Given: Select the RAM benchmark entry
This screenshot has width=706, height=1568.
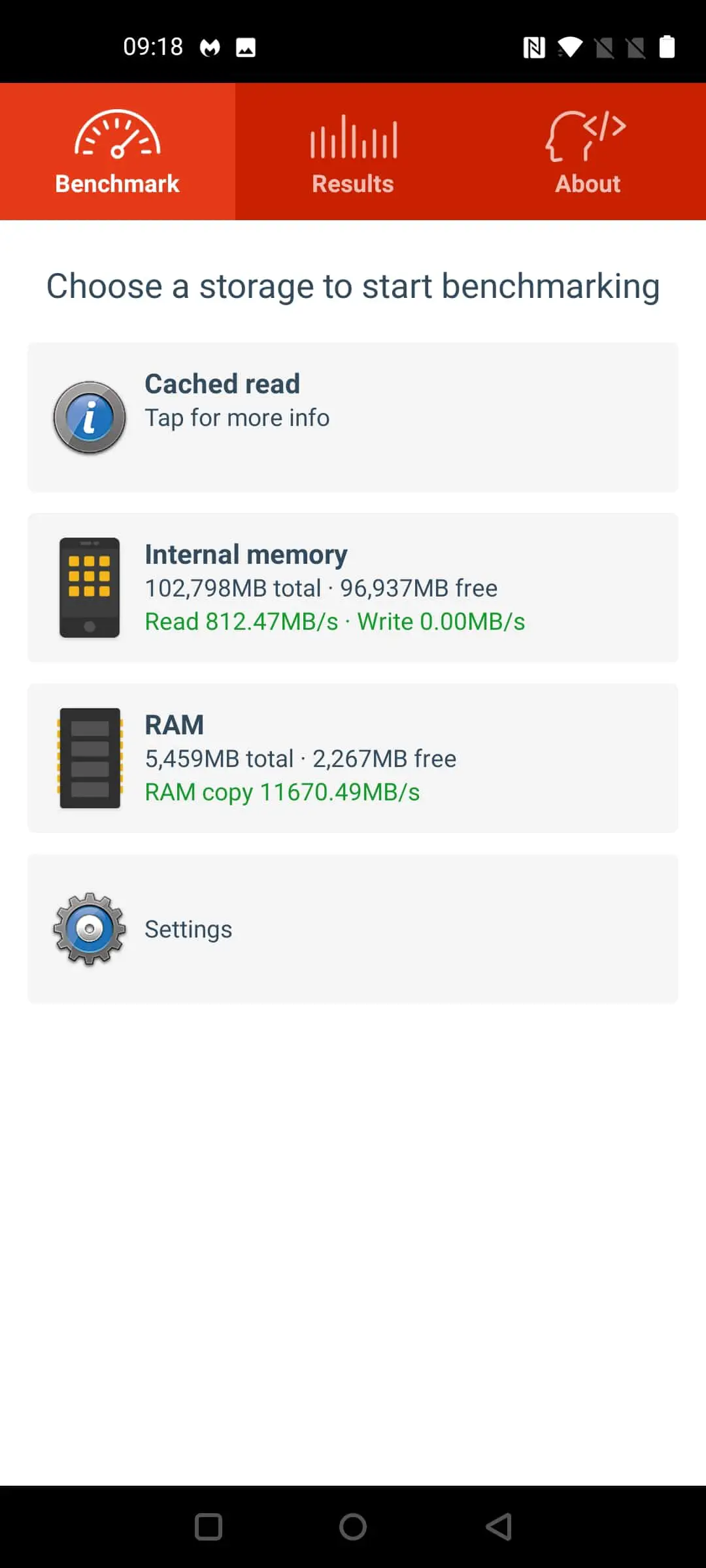Looking at the screenshot, I should tap(353, 758).
